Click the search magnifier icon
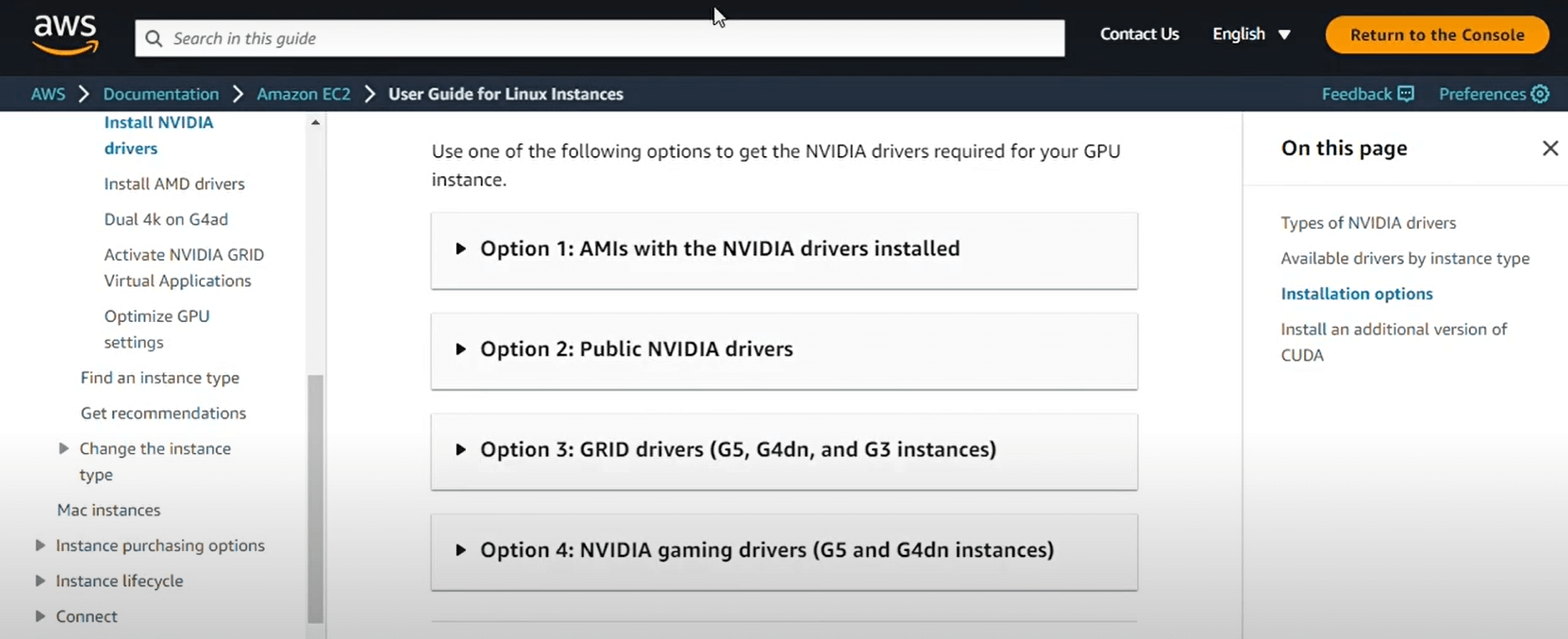The height and width of the screenshot is (639, 1568). (x=153, y=39)
